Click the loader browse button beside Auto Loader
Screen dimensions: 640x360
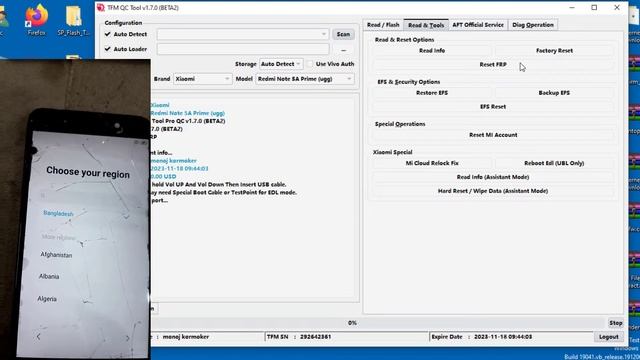pos(343,49)
